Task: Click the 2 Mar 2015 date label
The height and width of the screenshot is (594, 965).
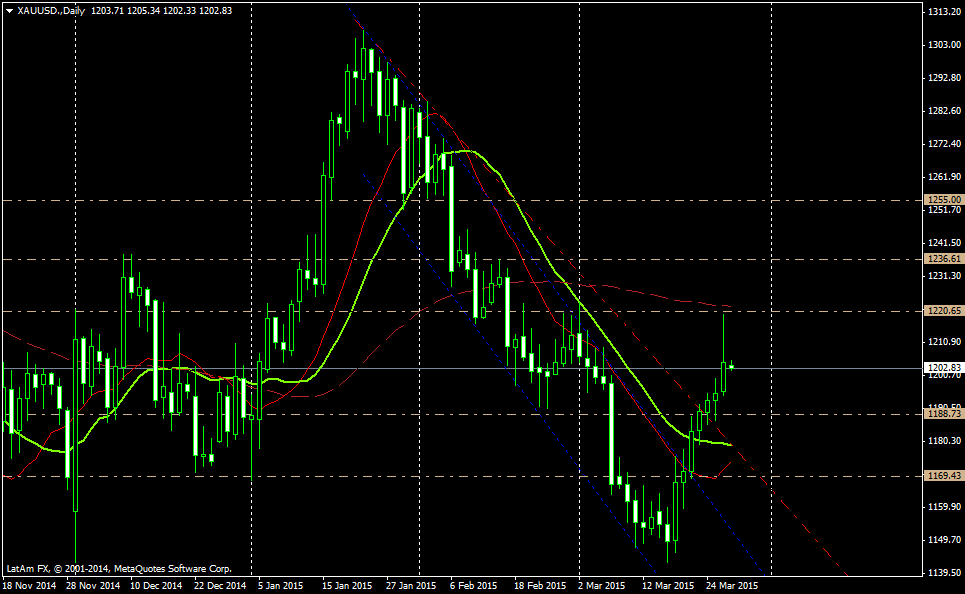Action: [601, 586]
